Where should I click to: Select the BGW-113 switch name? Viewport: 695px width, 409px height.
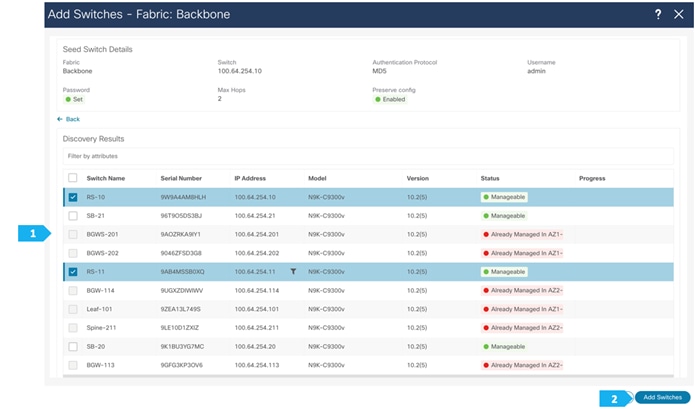click(x=100, y=365)
